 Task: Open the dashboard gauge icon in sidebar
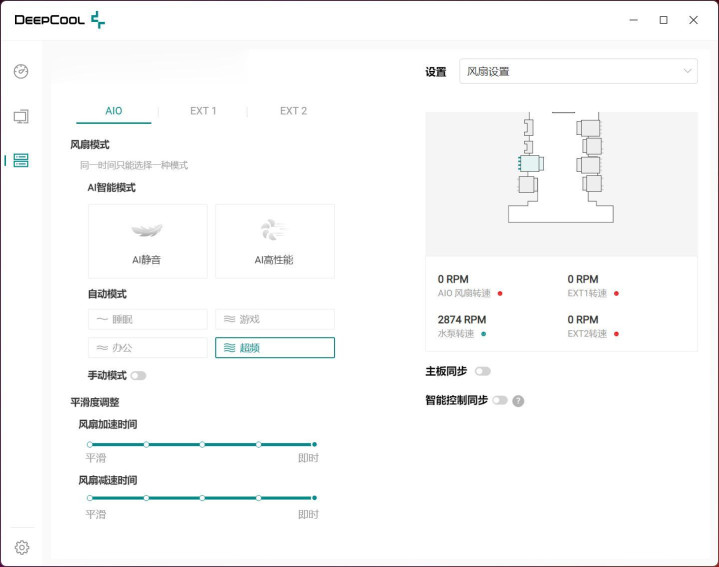(21, 72)
